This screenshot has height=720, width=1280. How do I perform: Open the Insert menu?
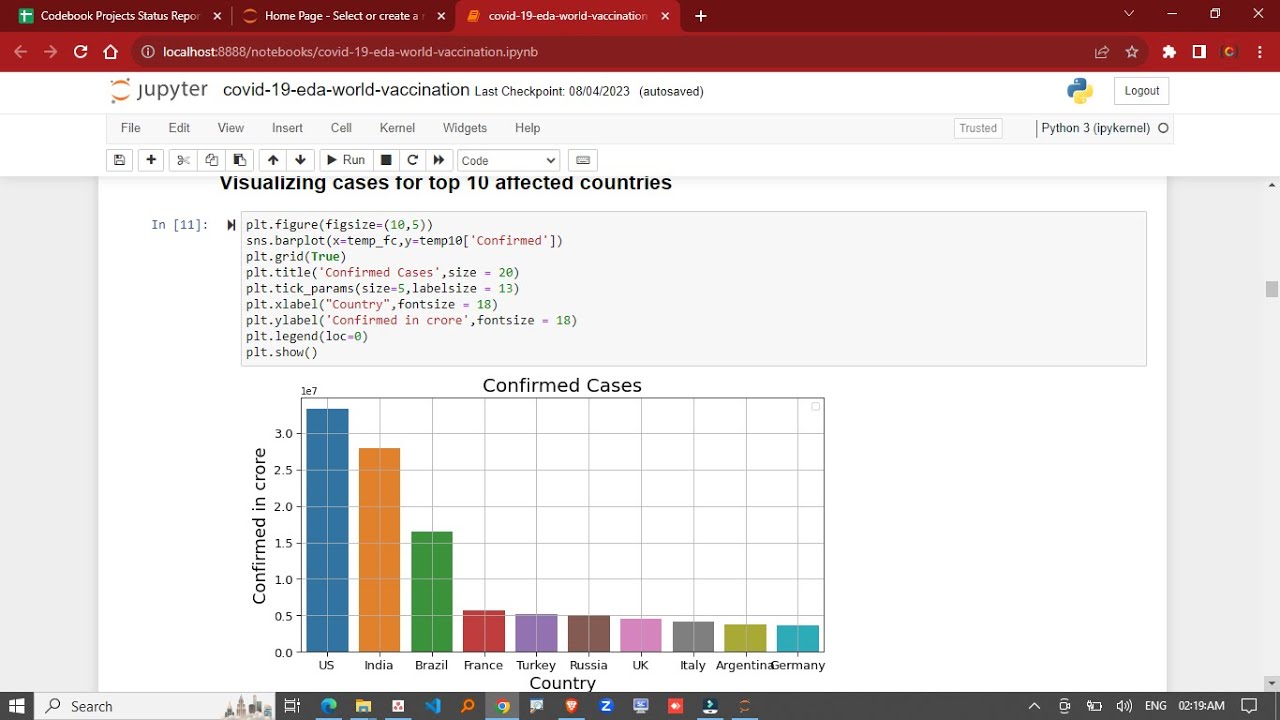point(287,128)
